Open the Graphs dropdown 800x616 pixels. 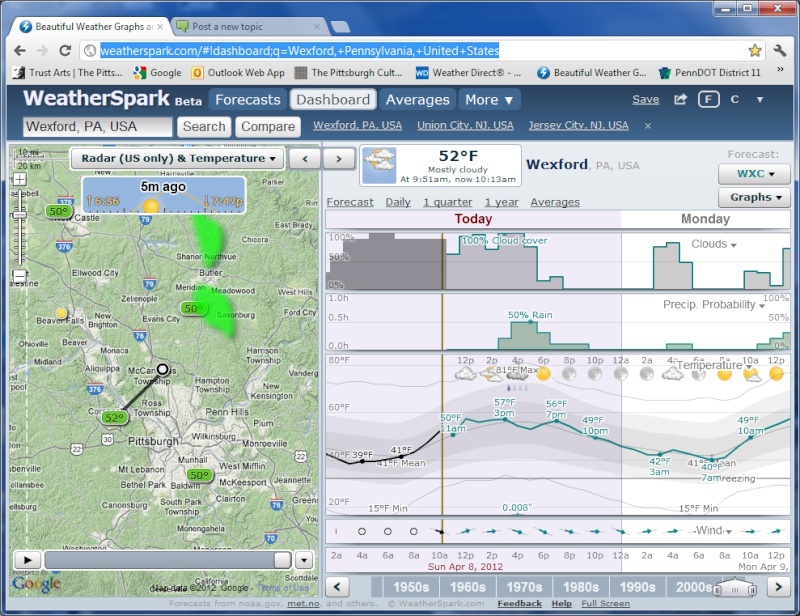754,197
